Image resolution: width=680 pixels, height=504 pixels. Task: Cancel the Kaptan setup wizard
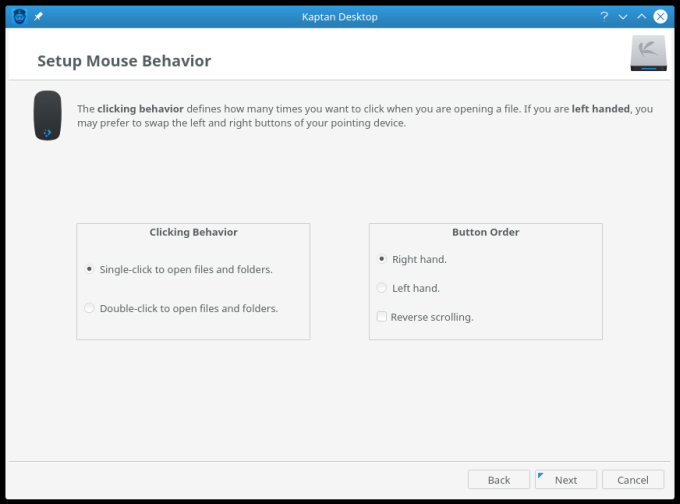tap(633, 480)
